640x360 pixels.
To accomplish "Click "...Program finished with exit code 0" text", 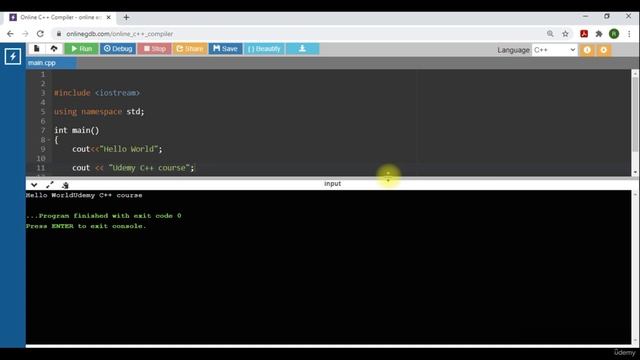I will click(x=104, y=216).
